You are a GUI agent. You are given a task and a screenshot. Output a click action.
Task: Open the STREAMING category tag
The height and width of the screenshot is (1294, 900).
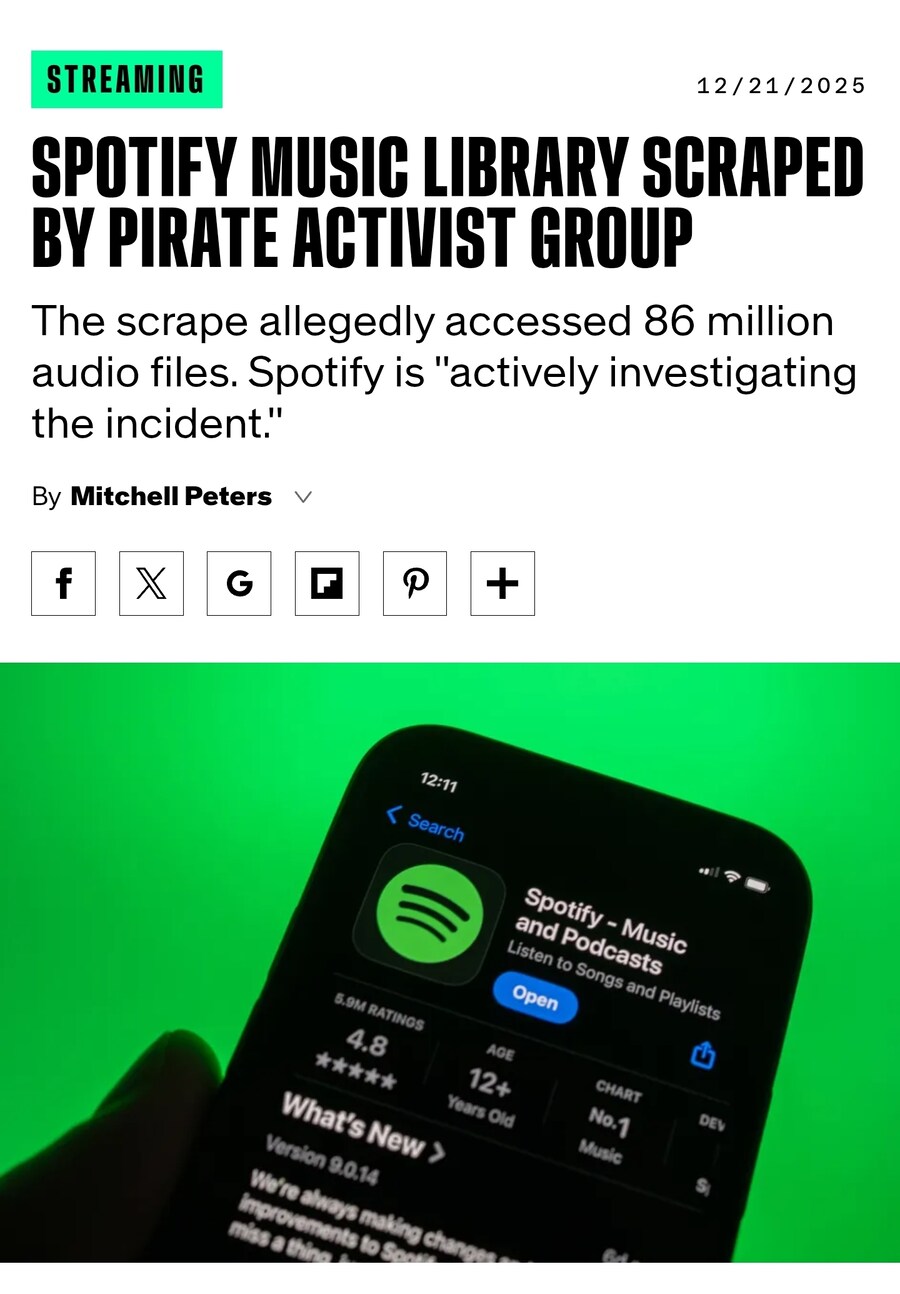pos(126,79)
